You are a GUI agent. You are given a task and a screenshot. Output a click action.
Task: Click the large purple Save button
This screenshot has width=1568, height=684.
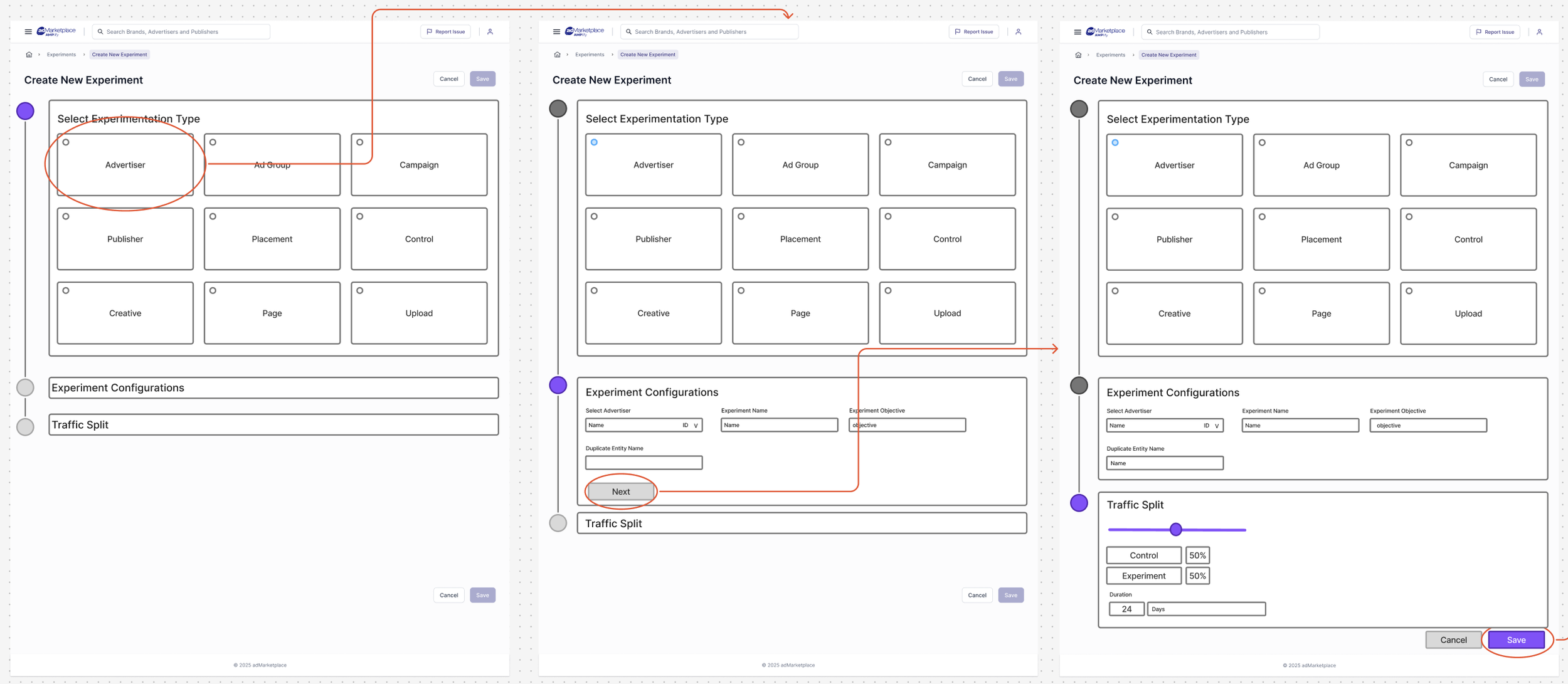click(x=1516, y=639)
